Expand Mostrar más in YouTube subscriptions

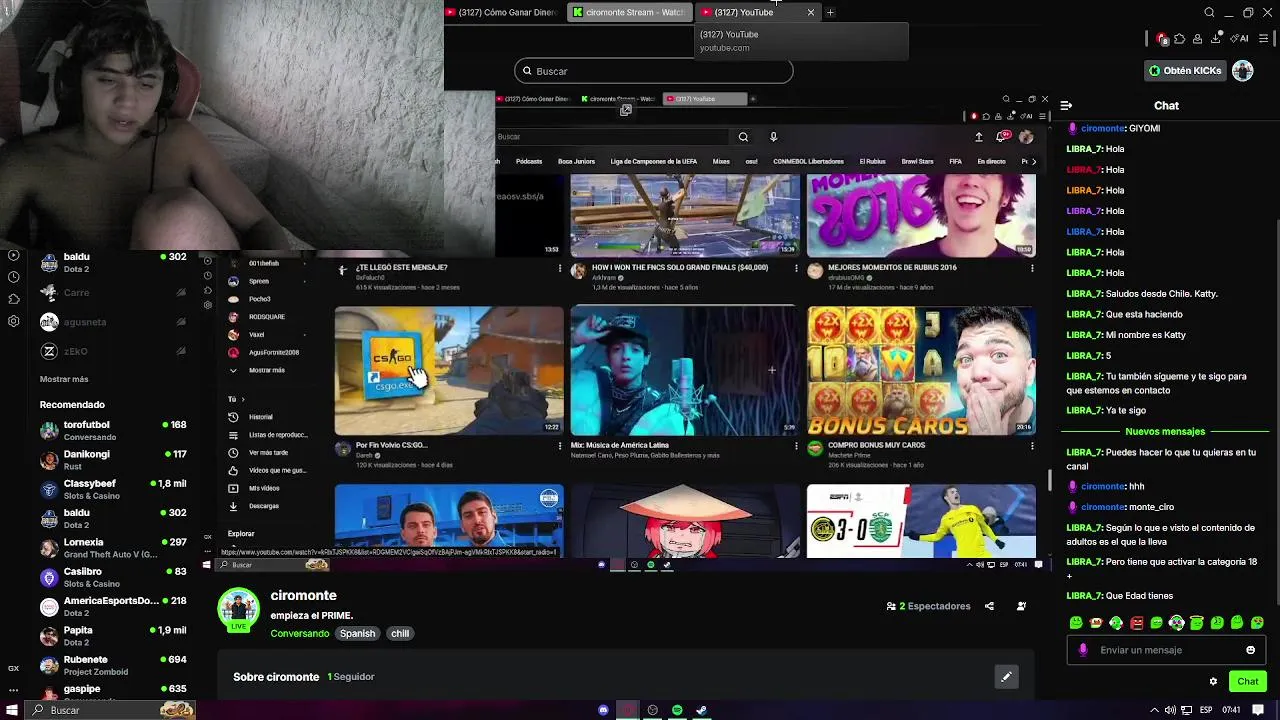click(266, 370)
